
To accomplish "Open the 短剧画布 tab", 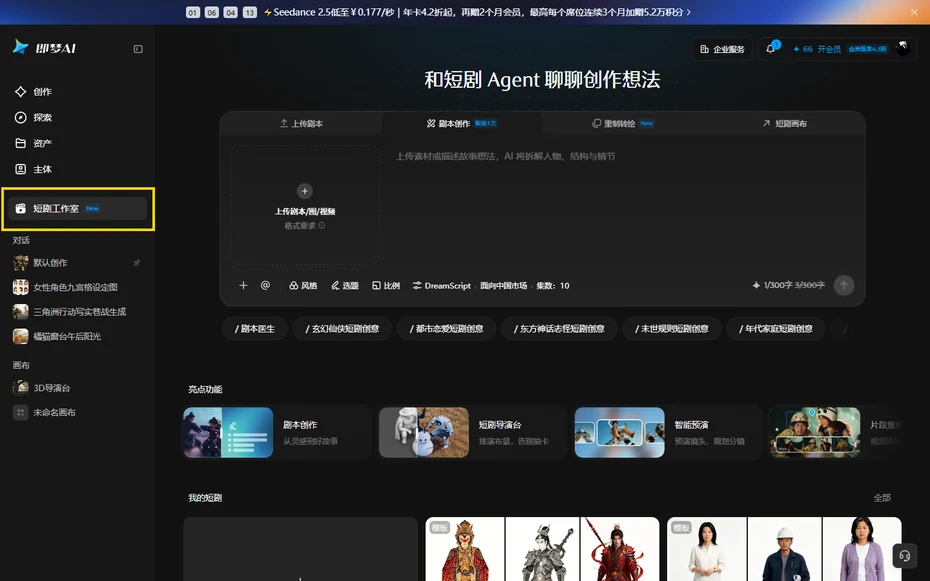I will 784,123.
